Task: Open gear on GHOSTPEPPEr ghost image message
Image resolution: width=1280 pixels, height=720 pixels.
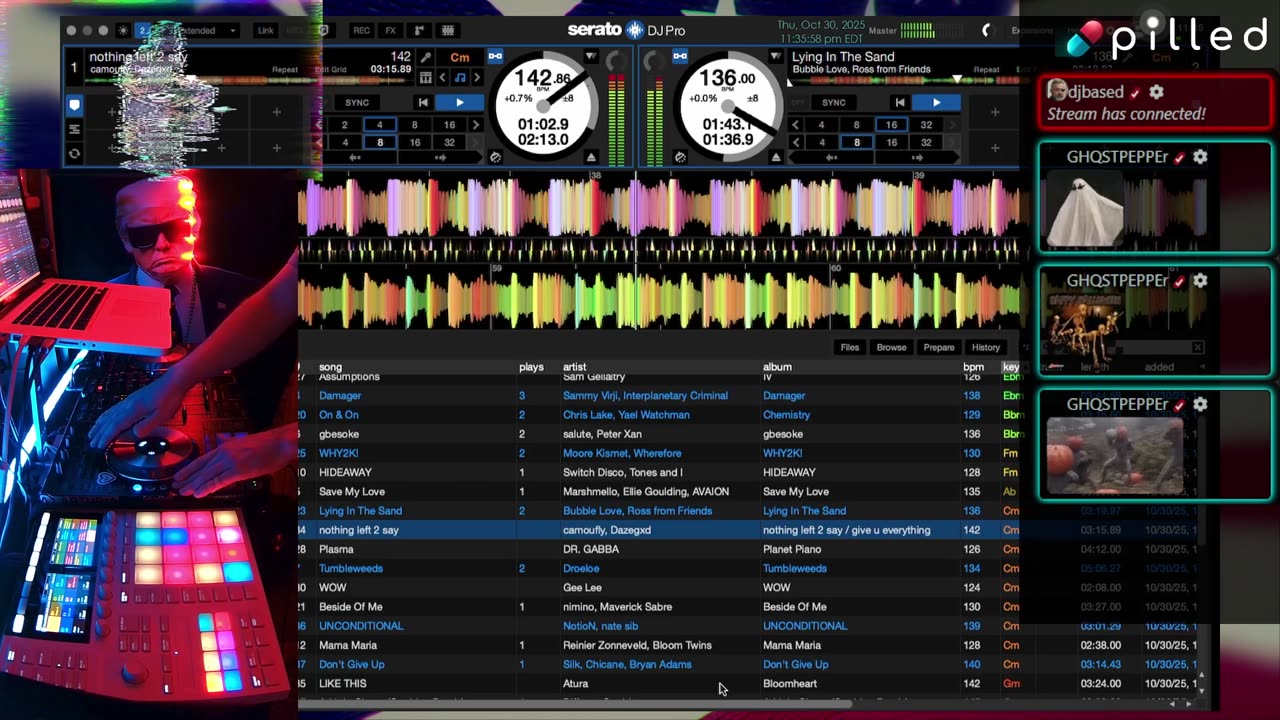Action: click(1200, 157)
